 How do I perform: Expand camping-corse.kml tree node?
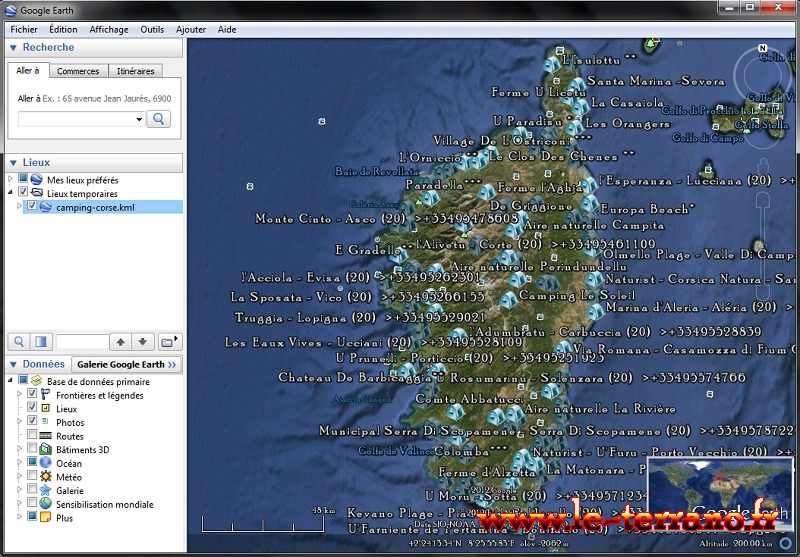pos(19,207)
